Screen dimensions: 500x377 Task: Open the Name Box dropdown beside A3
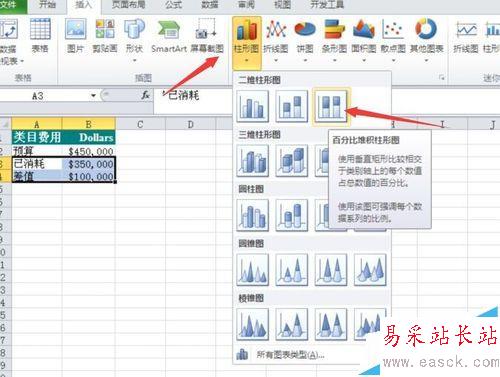coord(94,96)
